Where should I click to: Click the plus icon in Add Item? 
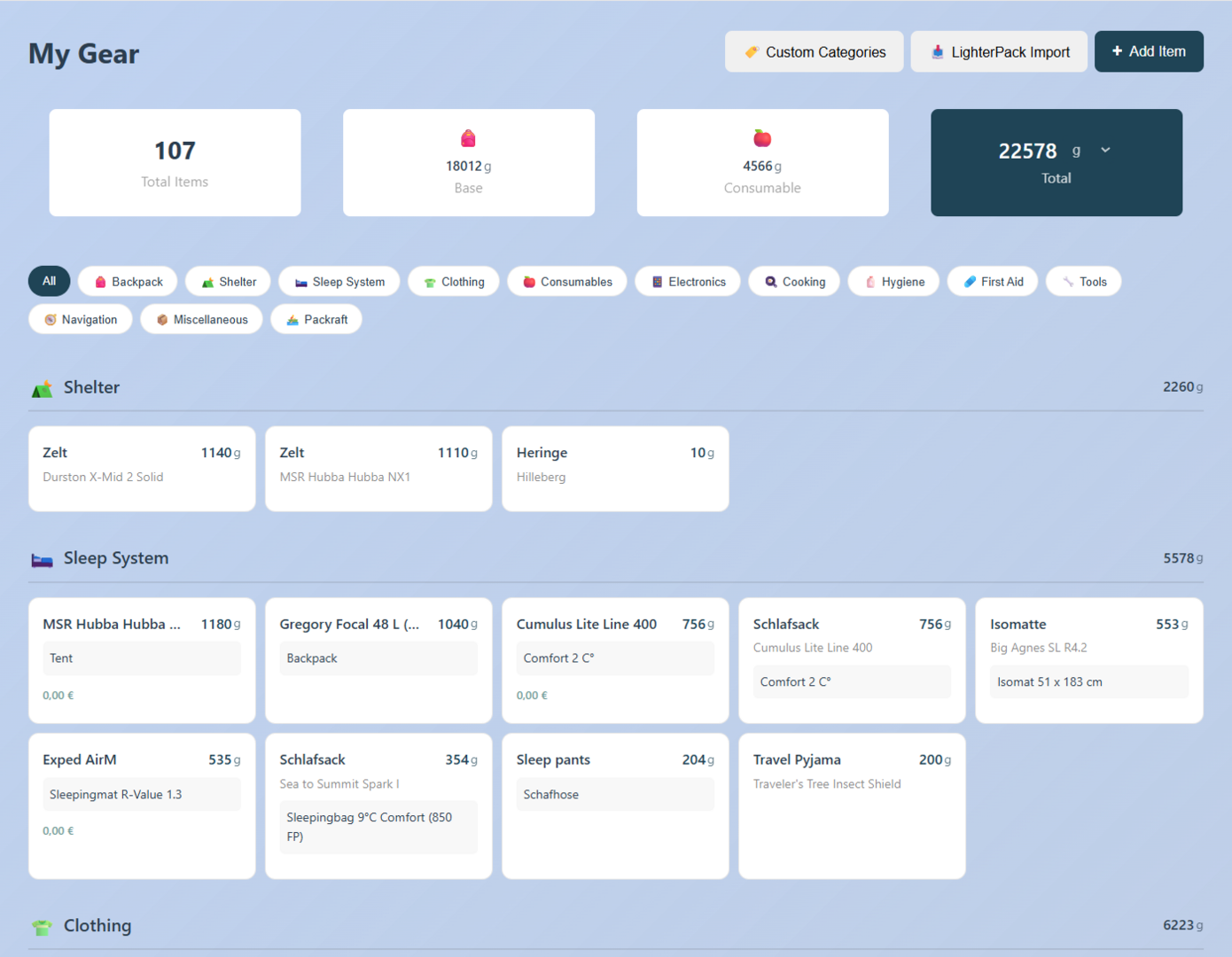coord(1117,51)
